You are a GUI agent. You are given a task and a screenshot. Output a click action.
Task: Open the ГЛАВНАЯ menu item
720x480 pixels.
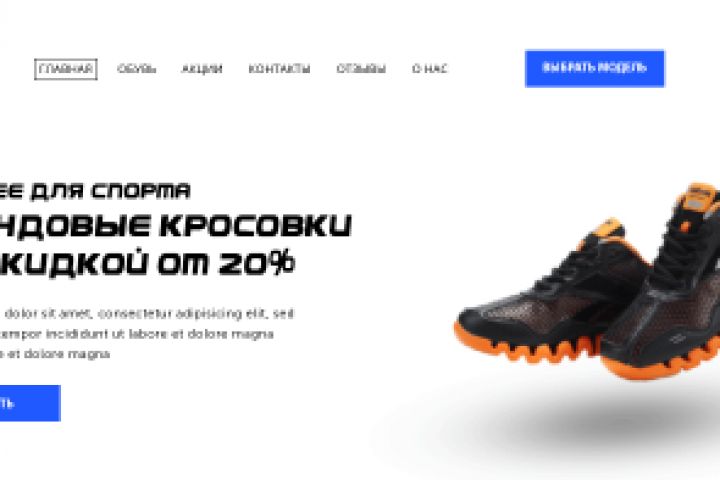click(66, 69)
